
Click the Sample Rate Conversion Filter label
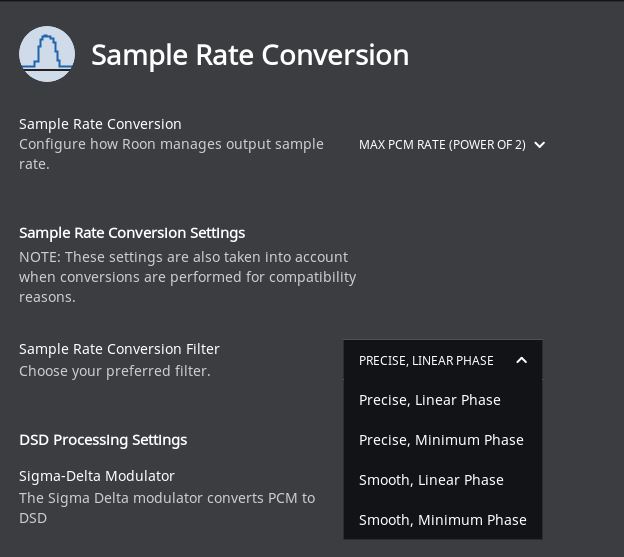pyautogui.click(x=119, y=349)
